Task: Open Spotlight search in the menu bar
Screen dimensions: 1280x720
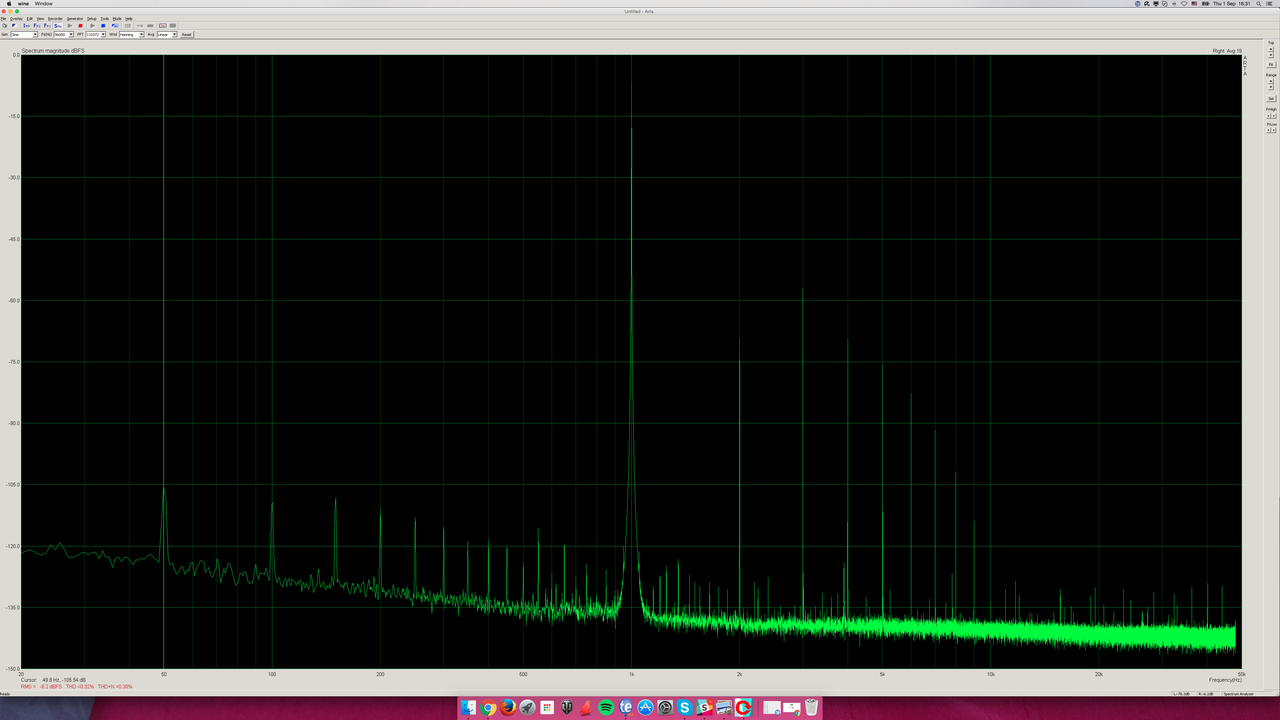Action: [1257, 4]
